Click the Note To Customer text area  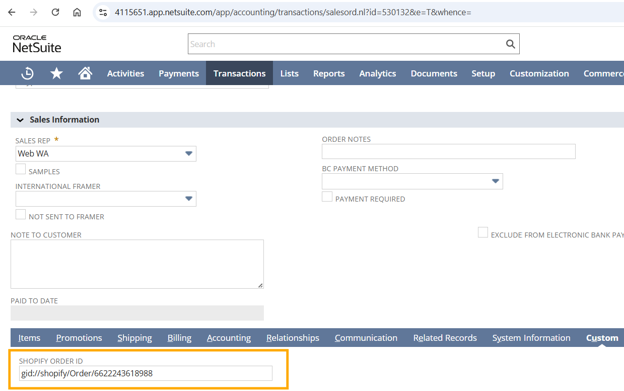pyautogui.click(x=137, y=264)
